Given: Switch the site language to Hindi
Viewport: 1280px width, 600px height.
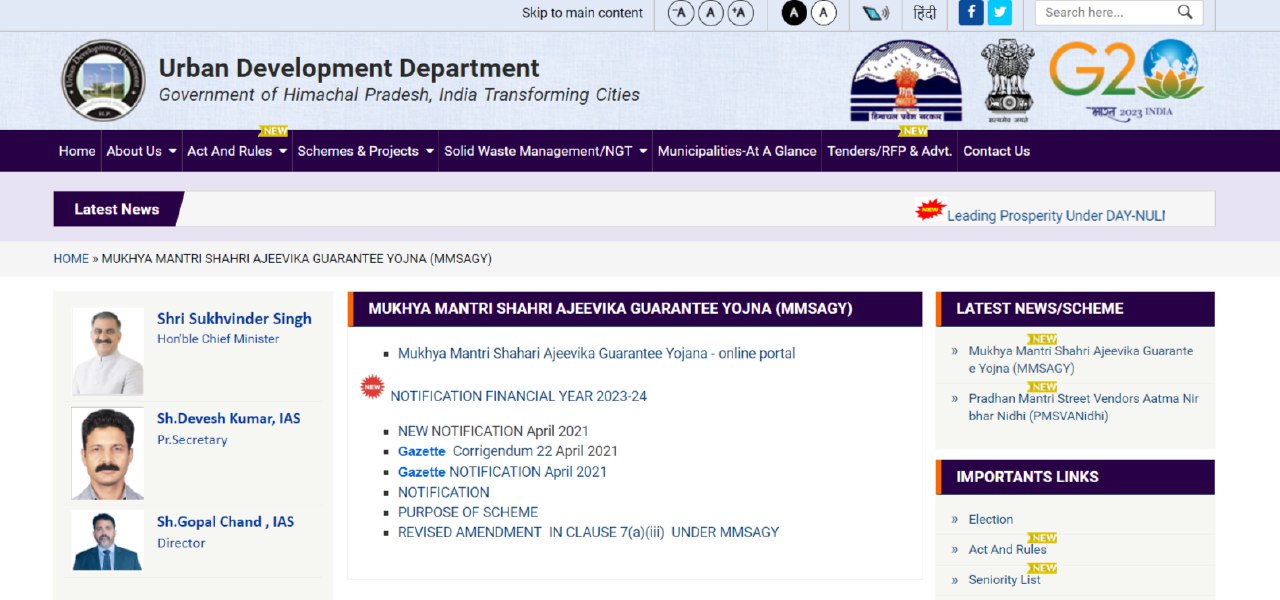Looking at the screenshot, I should pyautogui.click(x=925, y=13).
